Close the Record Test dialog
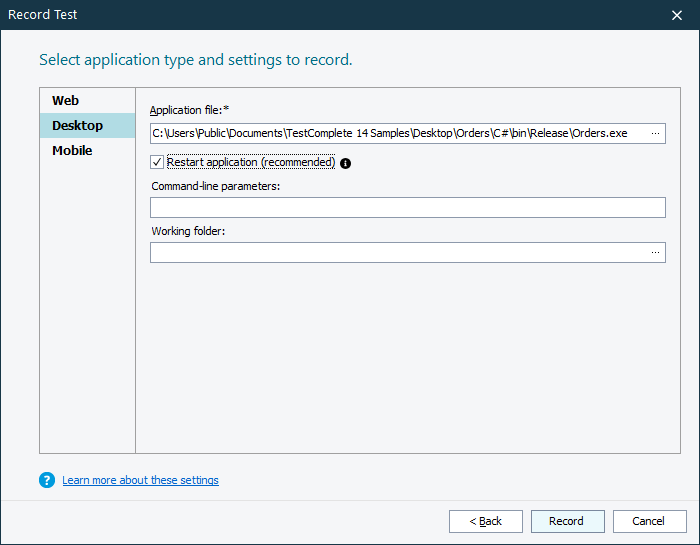This screenshot has width=700, height=545. (677, 15)
